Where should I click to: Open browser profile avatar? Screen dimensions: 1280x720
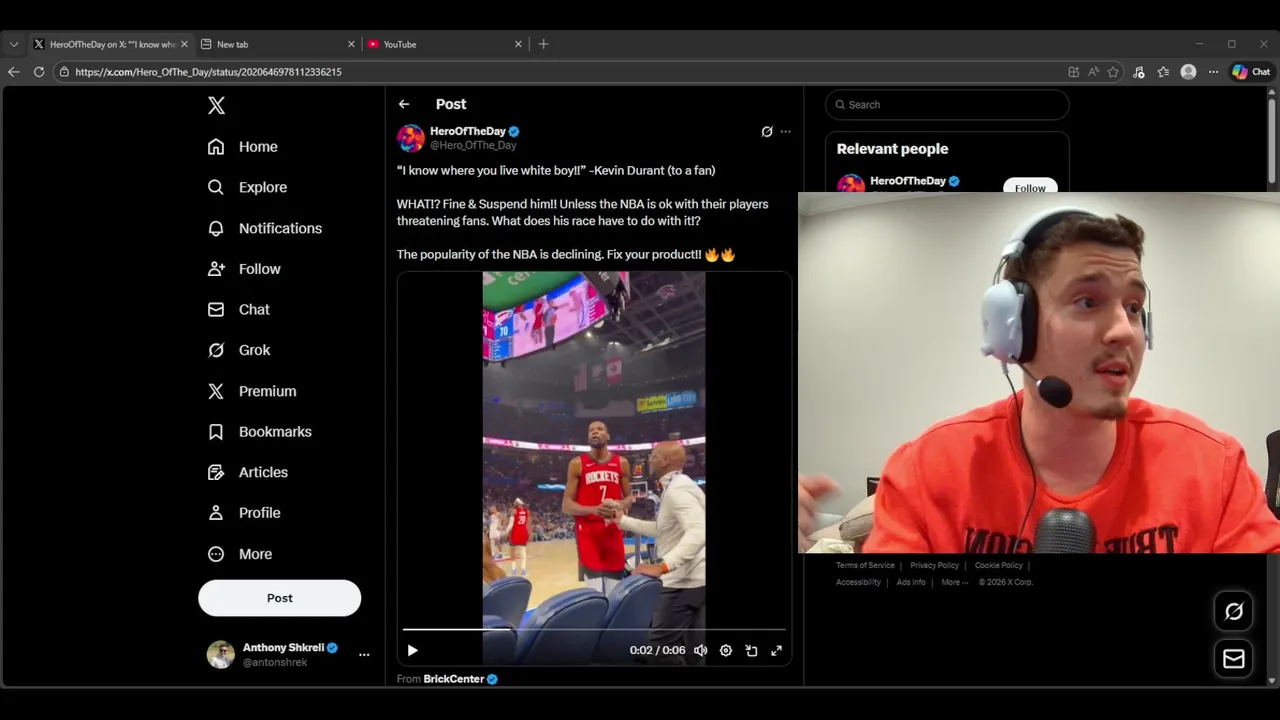pos(1188,72)
